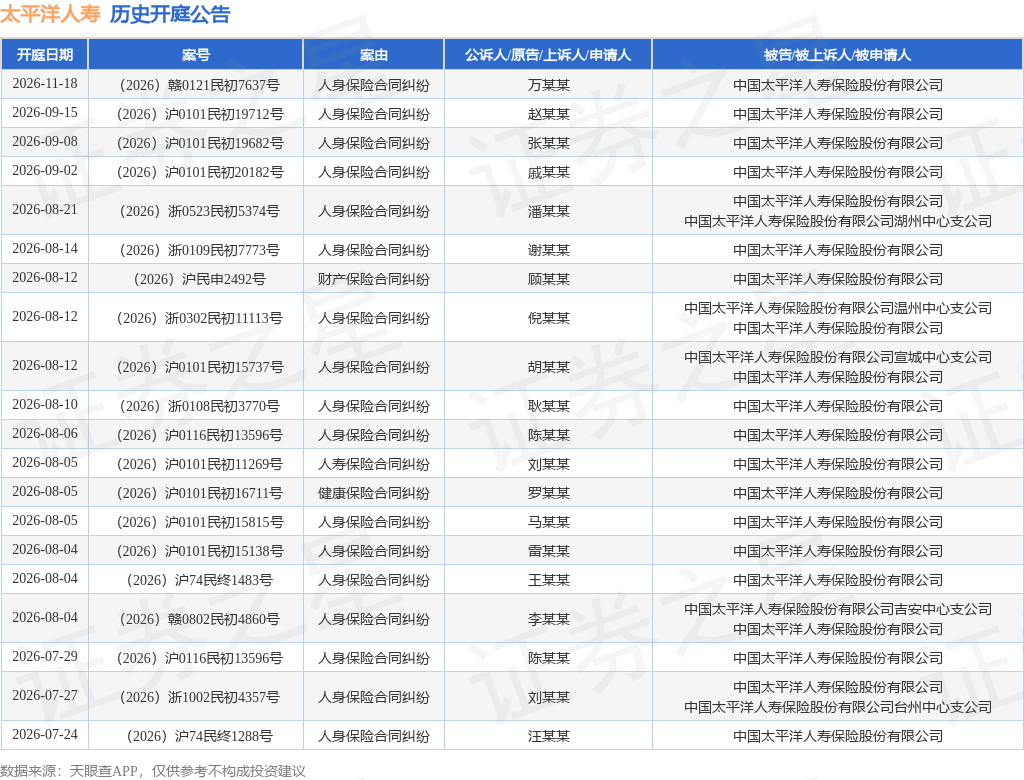
Task: Click the 被告/被上诉人/被申请人 column header
Action: (837, 55)
